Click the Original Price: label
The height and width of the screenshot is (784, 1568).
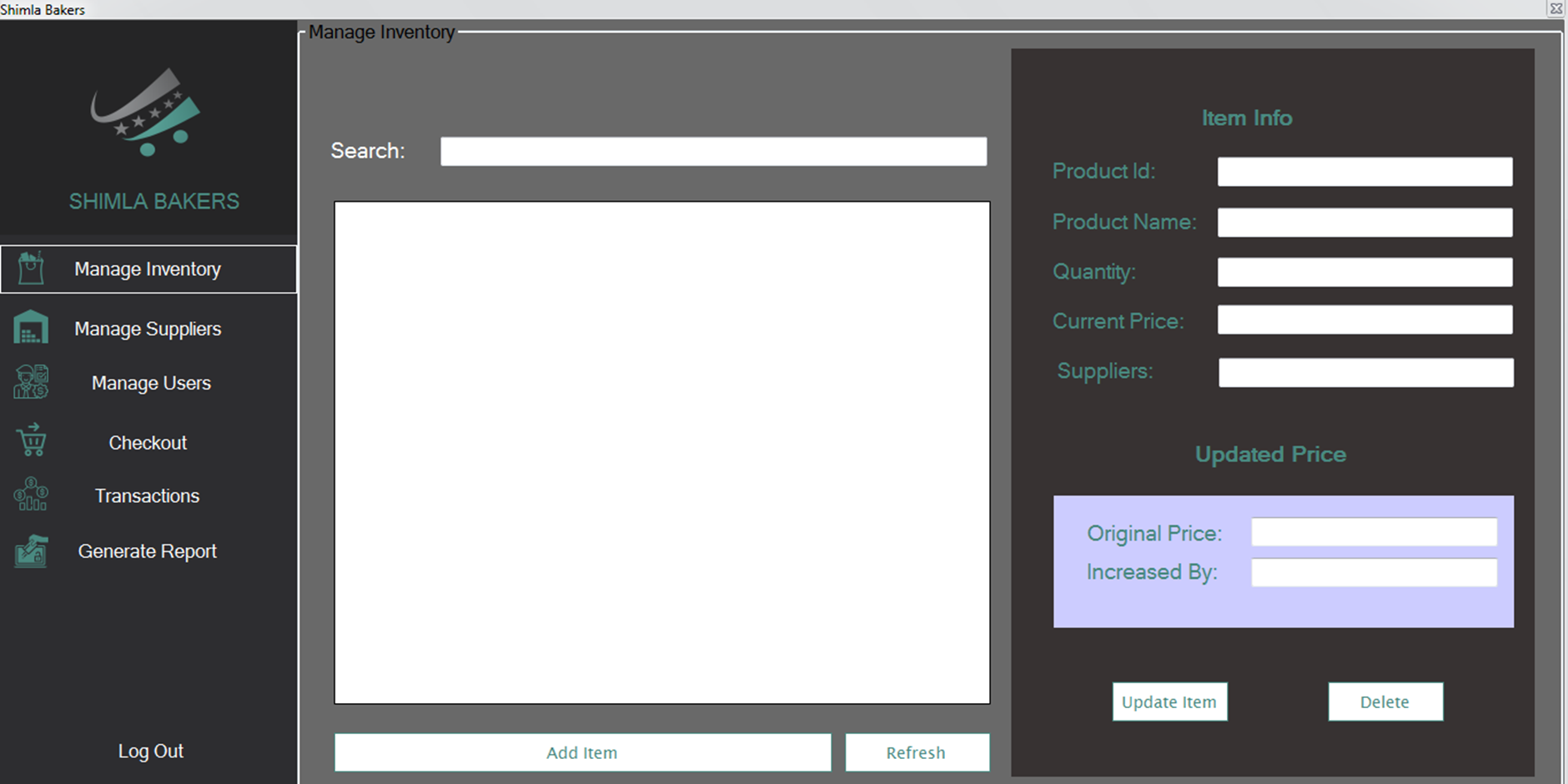pyautogui.click(x=1154, y=534)
